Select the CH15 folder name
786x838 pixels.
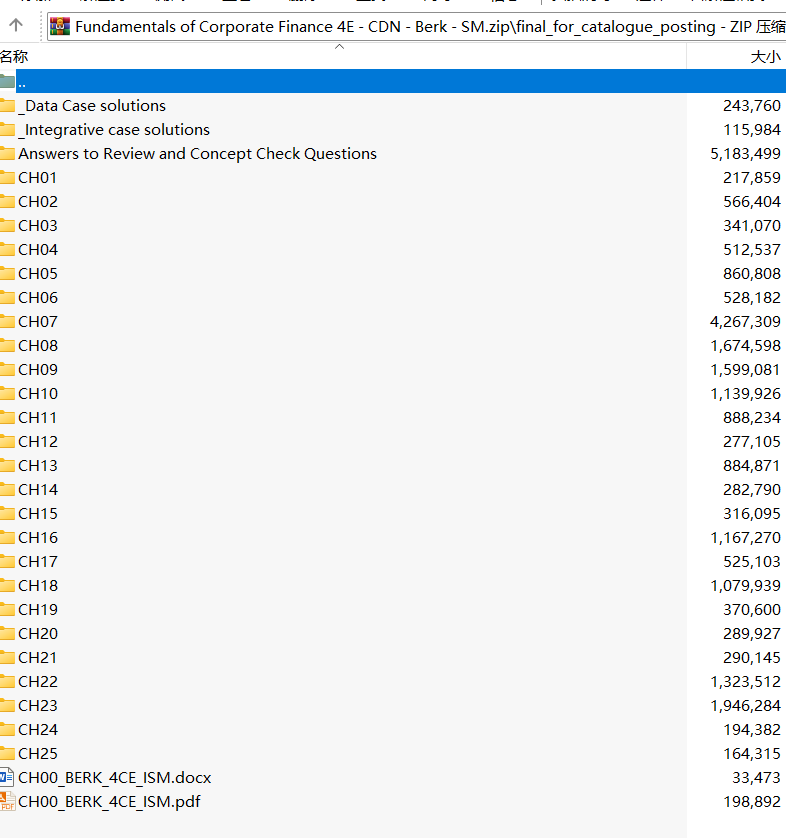pyautogui.click(x=38, y=514)
